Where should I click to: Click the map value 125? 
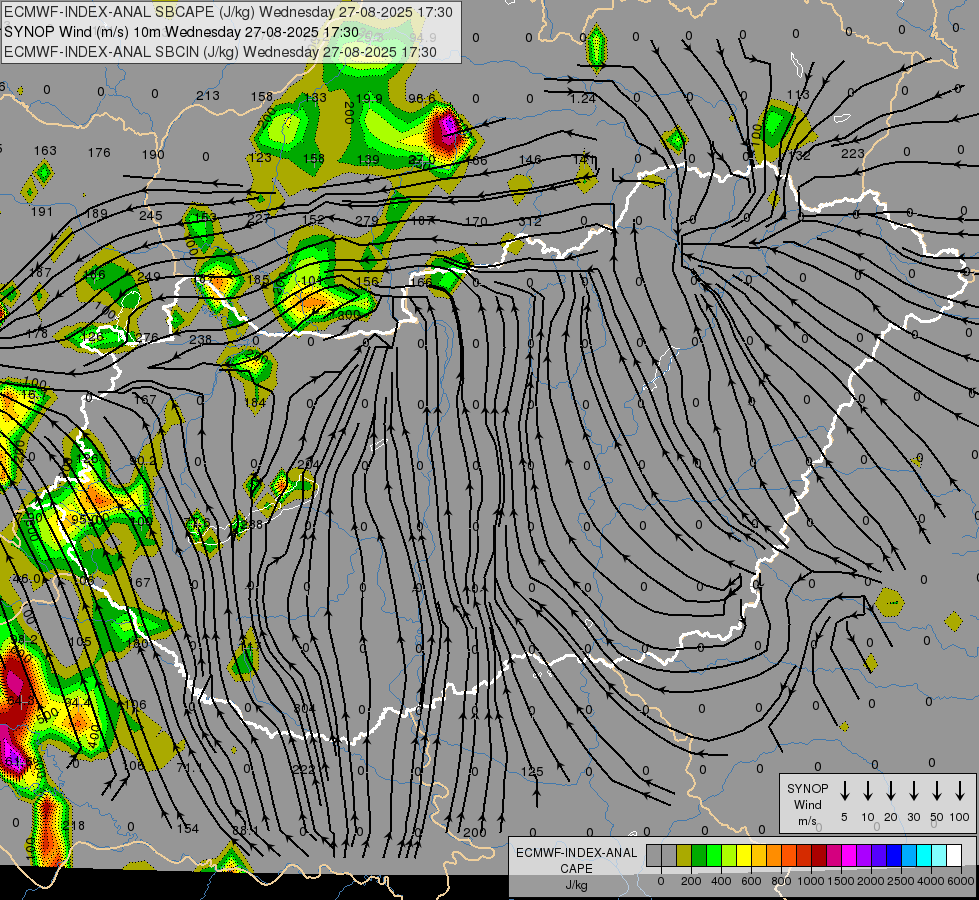click(532, 771)
